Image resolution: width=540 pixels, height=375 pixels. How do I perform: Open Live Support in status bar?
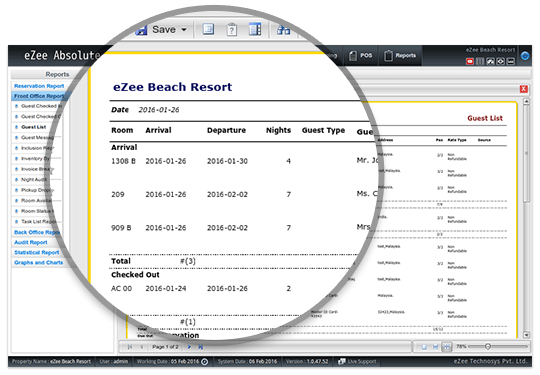click(357, 362)
